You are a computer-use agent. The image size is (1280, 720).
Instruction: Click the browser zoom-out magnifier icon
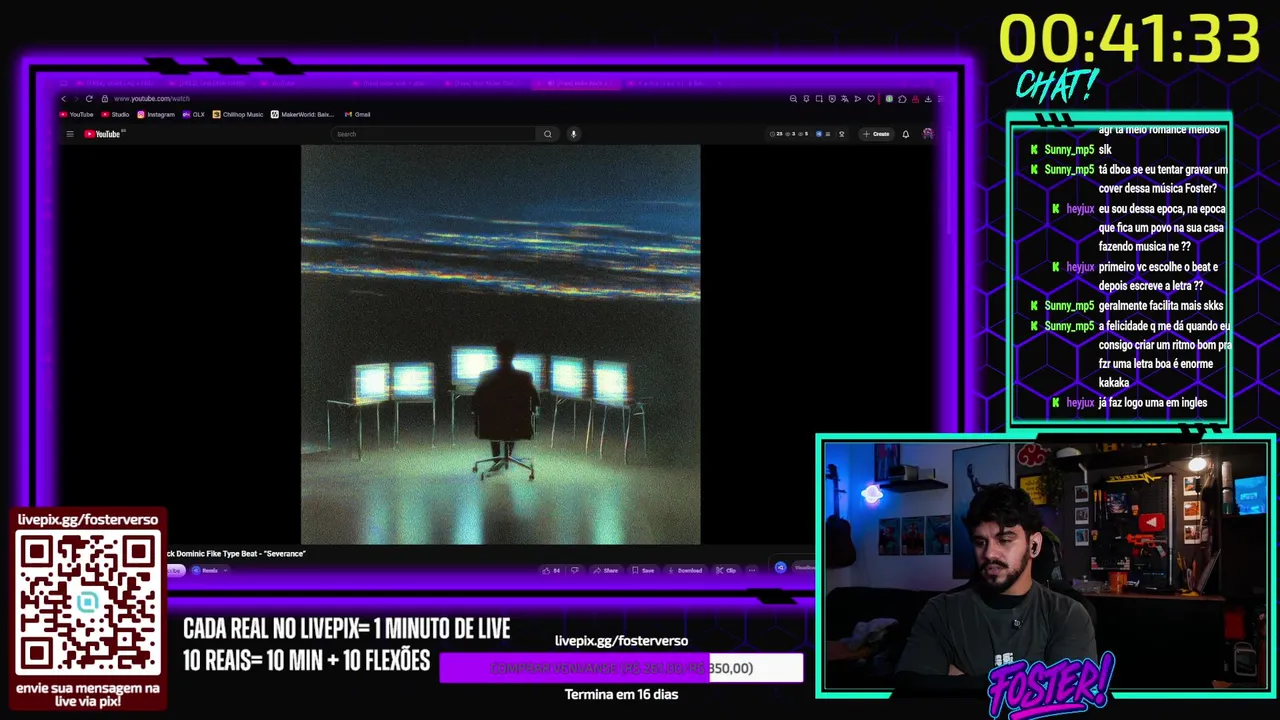(x=793, y=99)
